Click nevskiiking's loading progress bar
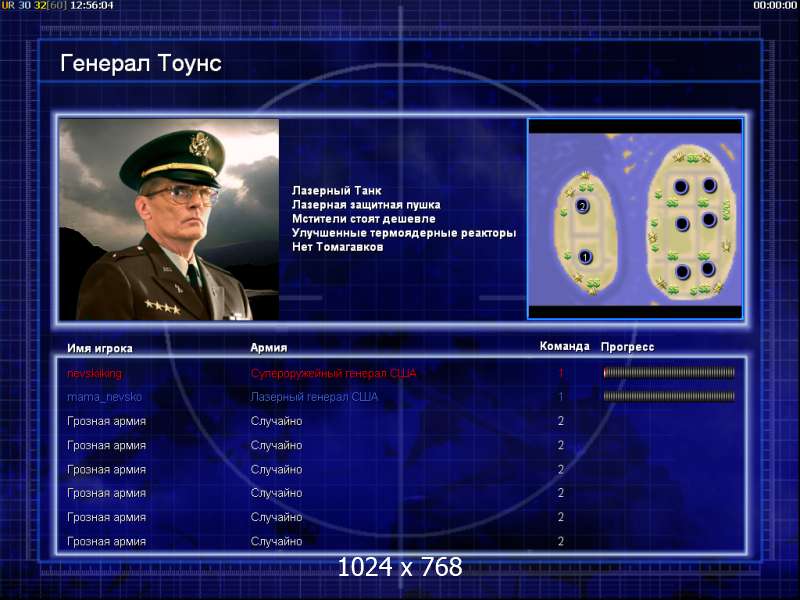 pyautogui.click(x=669, y=373)
